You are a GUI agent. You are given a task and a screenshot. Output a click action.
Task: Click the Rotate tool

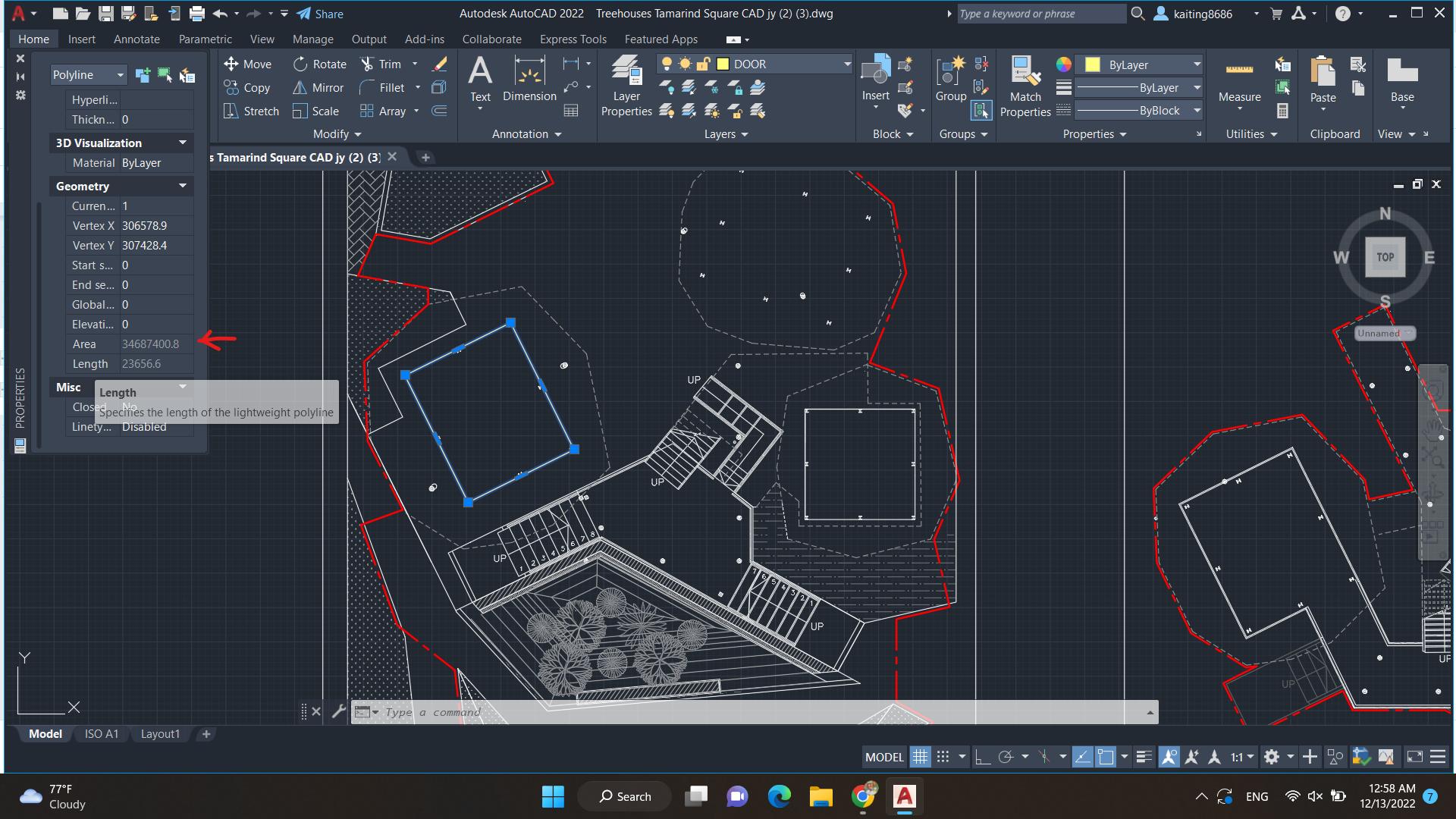pos(319,64)
